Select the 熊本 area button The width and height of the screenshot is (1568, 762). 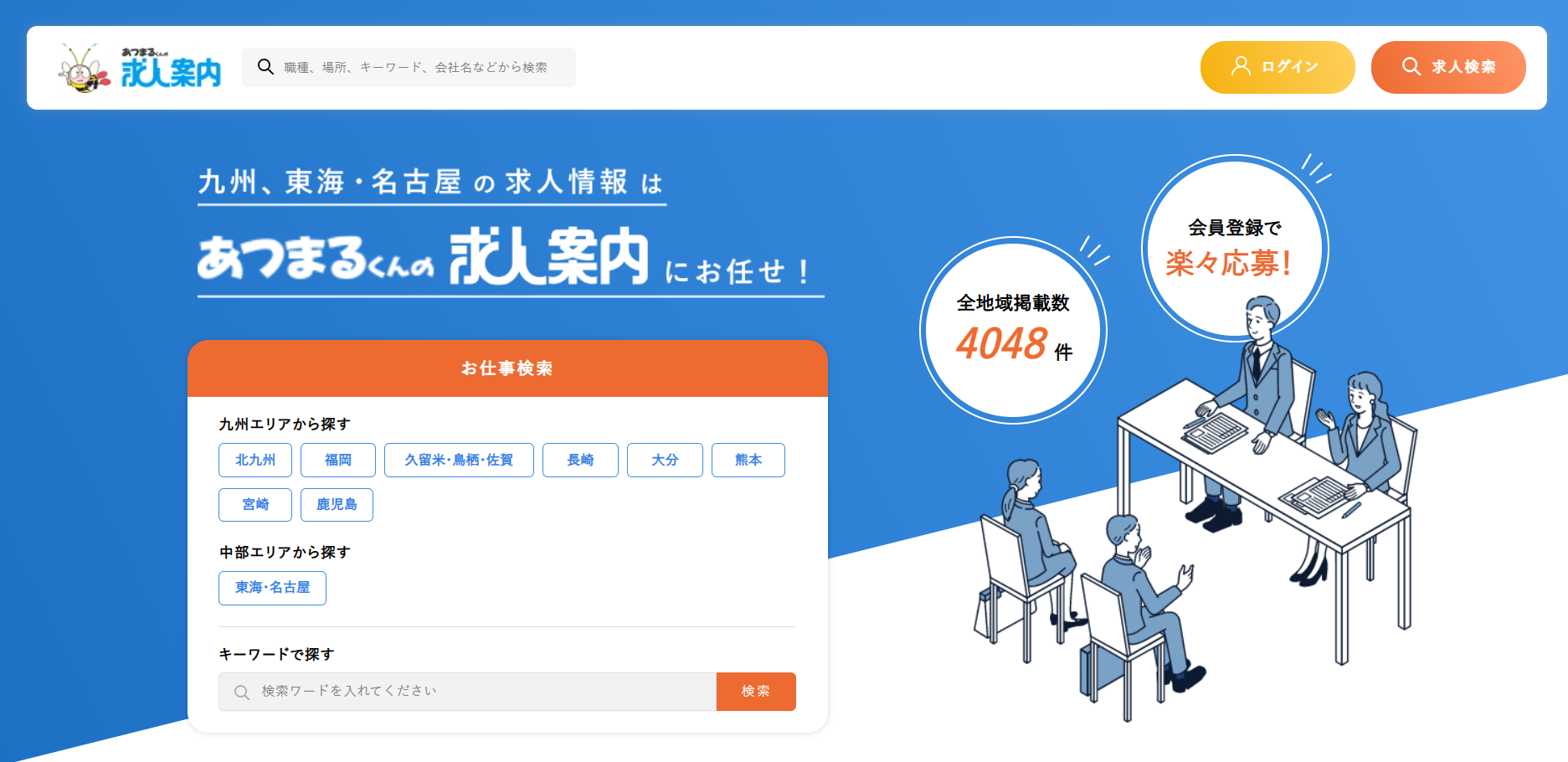(x=748, y=460)
